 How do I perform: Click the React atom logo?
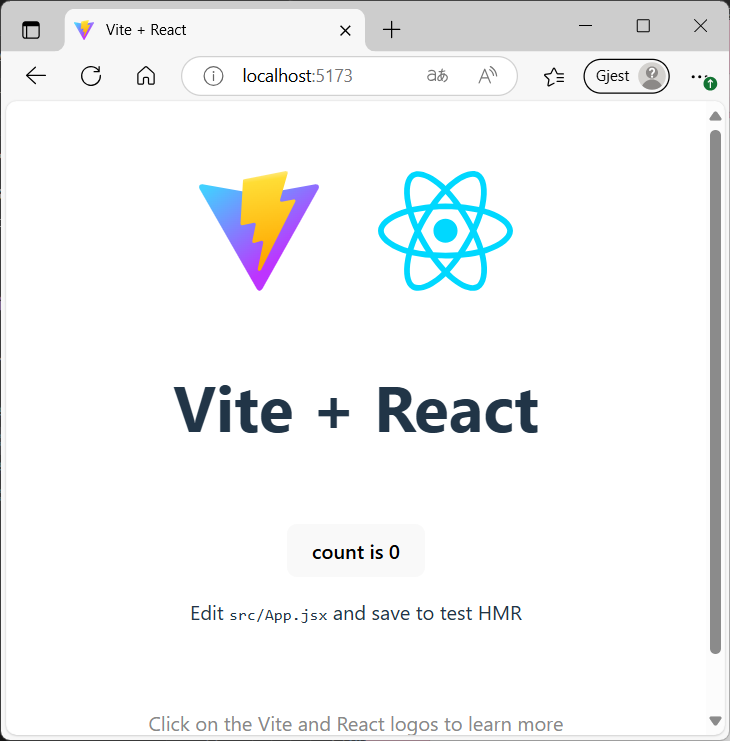pyautogui.click(x=445, y=231)
